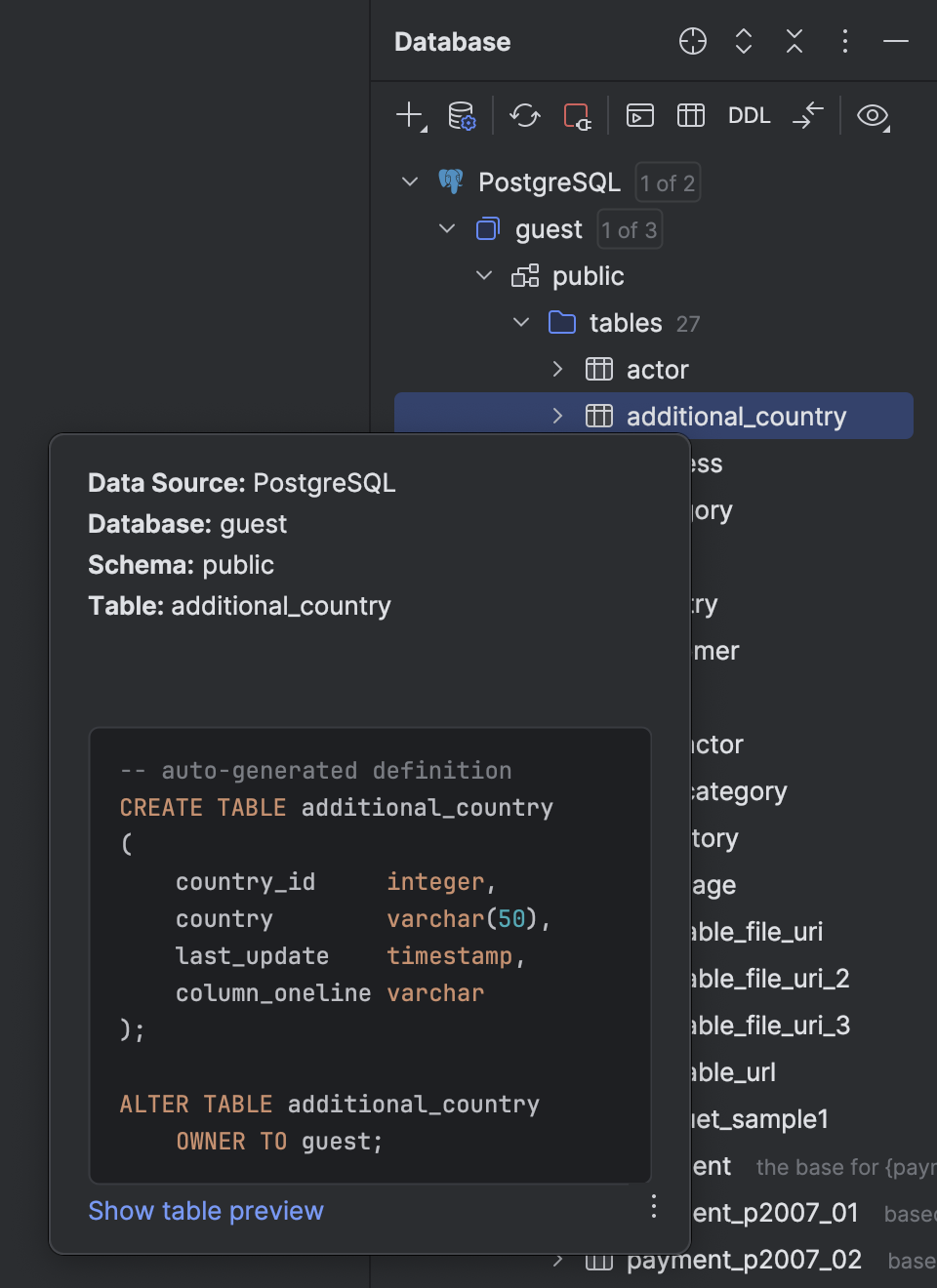Image resolution: width=937 pixels, height=1288 pixels.
Task: Generate DDL for the selection
Action: 748,115
